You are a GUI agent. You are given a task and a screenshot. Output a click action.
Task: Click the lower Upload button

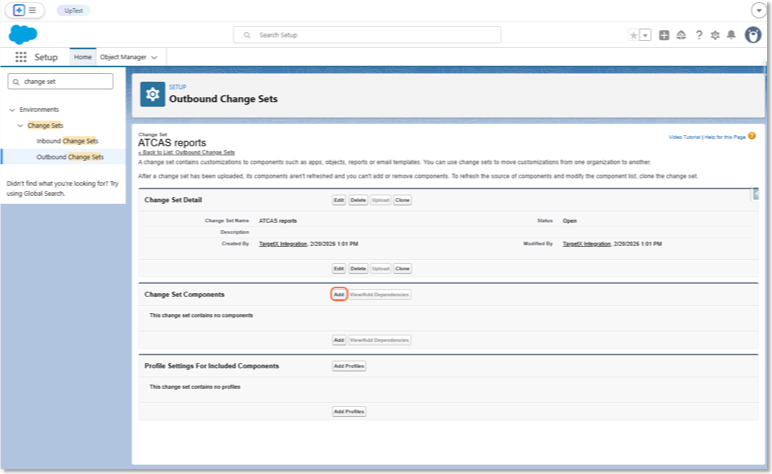[x=381, y=269]
